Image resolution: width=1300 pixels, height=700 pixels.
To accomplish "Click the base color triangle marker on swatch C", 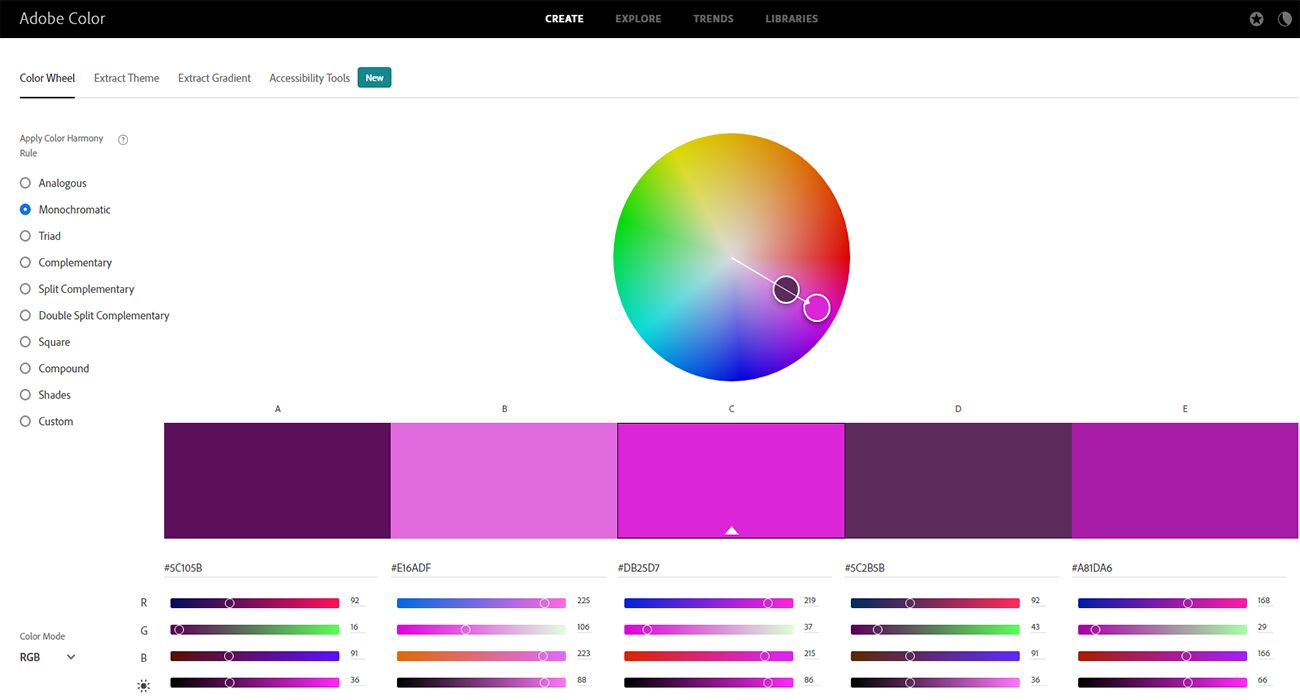I will coord(731,530).
